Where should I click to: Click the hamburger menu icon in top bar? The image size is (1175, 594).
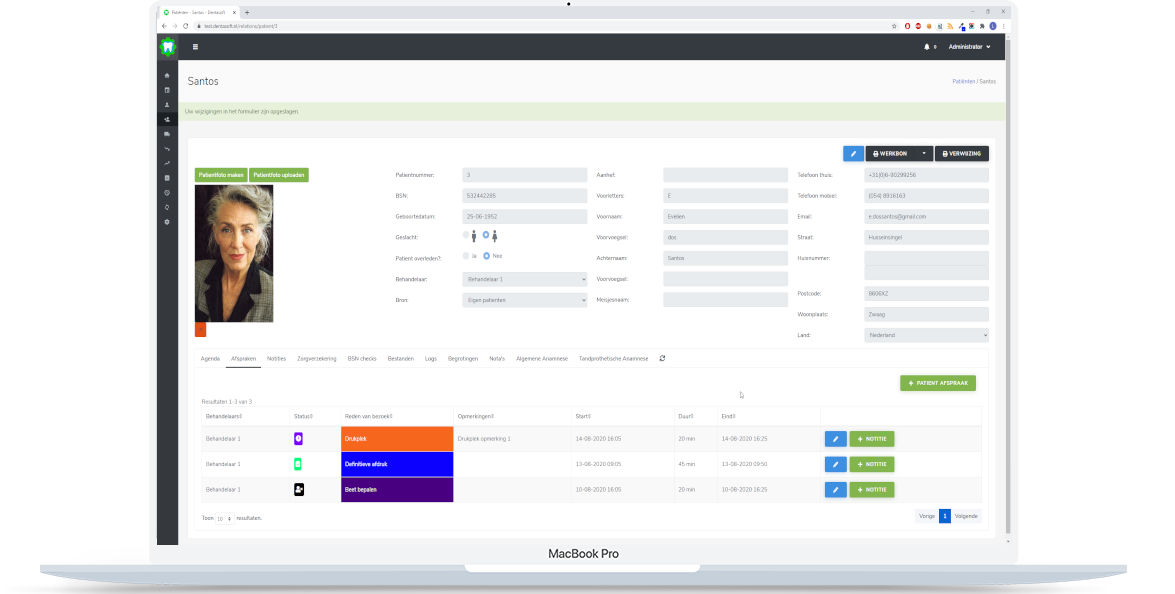[195, 47]
